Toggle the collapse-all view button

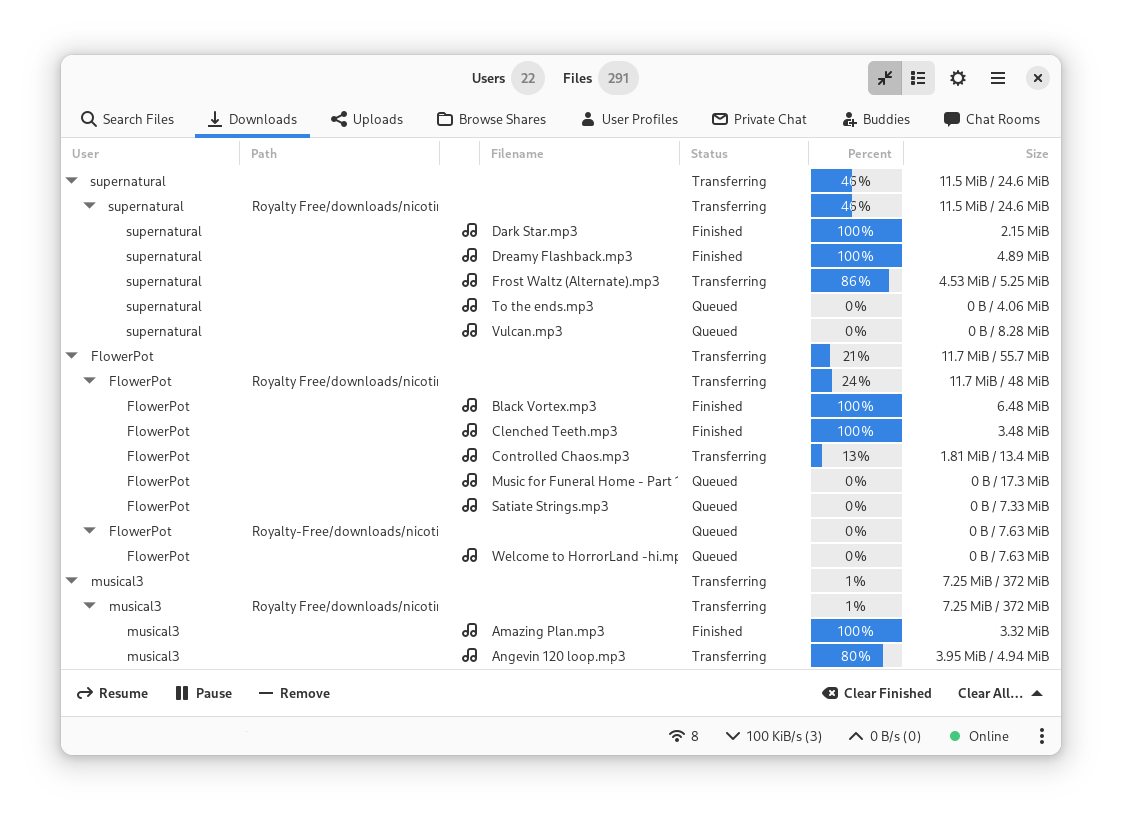[x=885, y=78]
